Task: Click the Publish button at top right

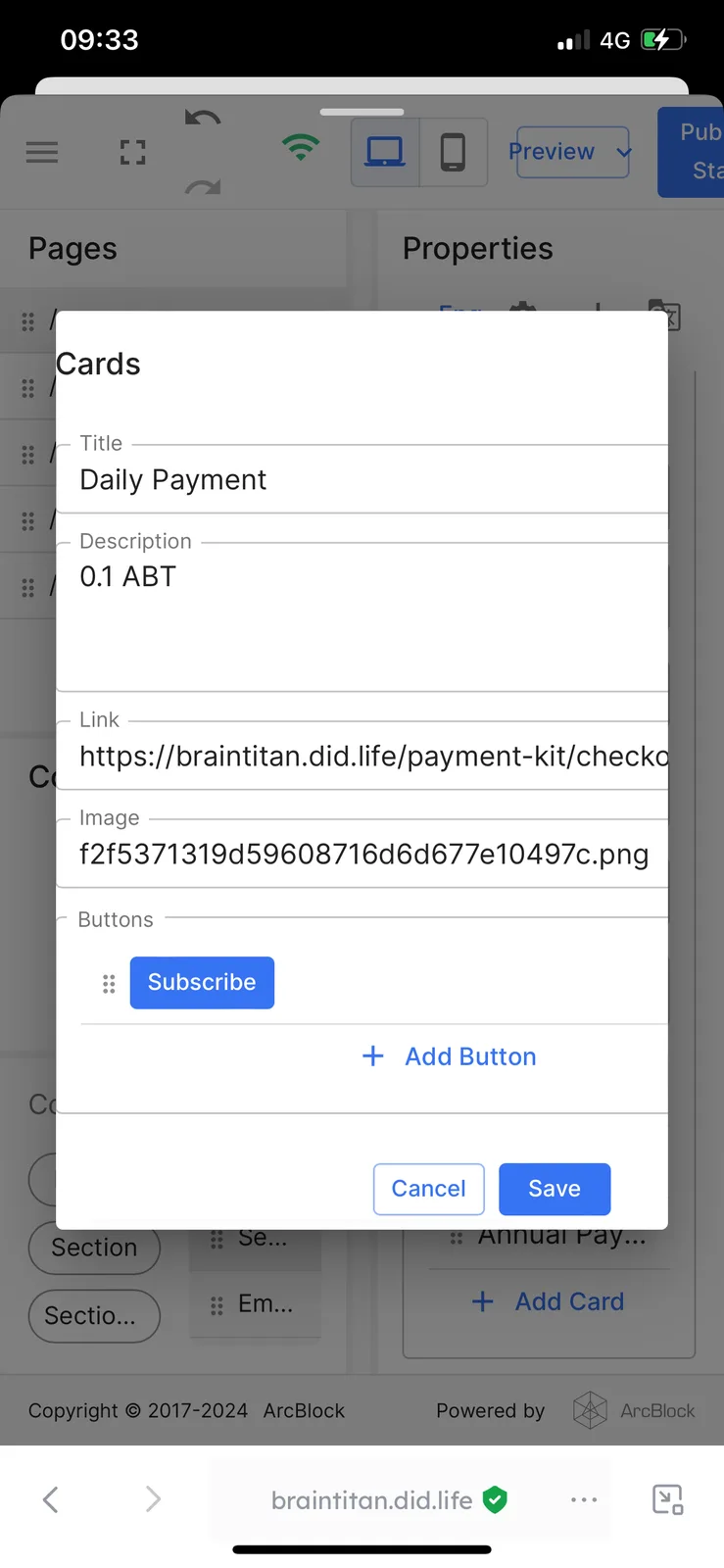Action: pyautogui.click(x=691, y=152)
